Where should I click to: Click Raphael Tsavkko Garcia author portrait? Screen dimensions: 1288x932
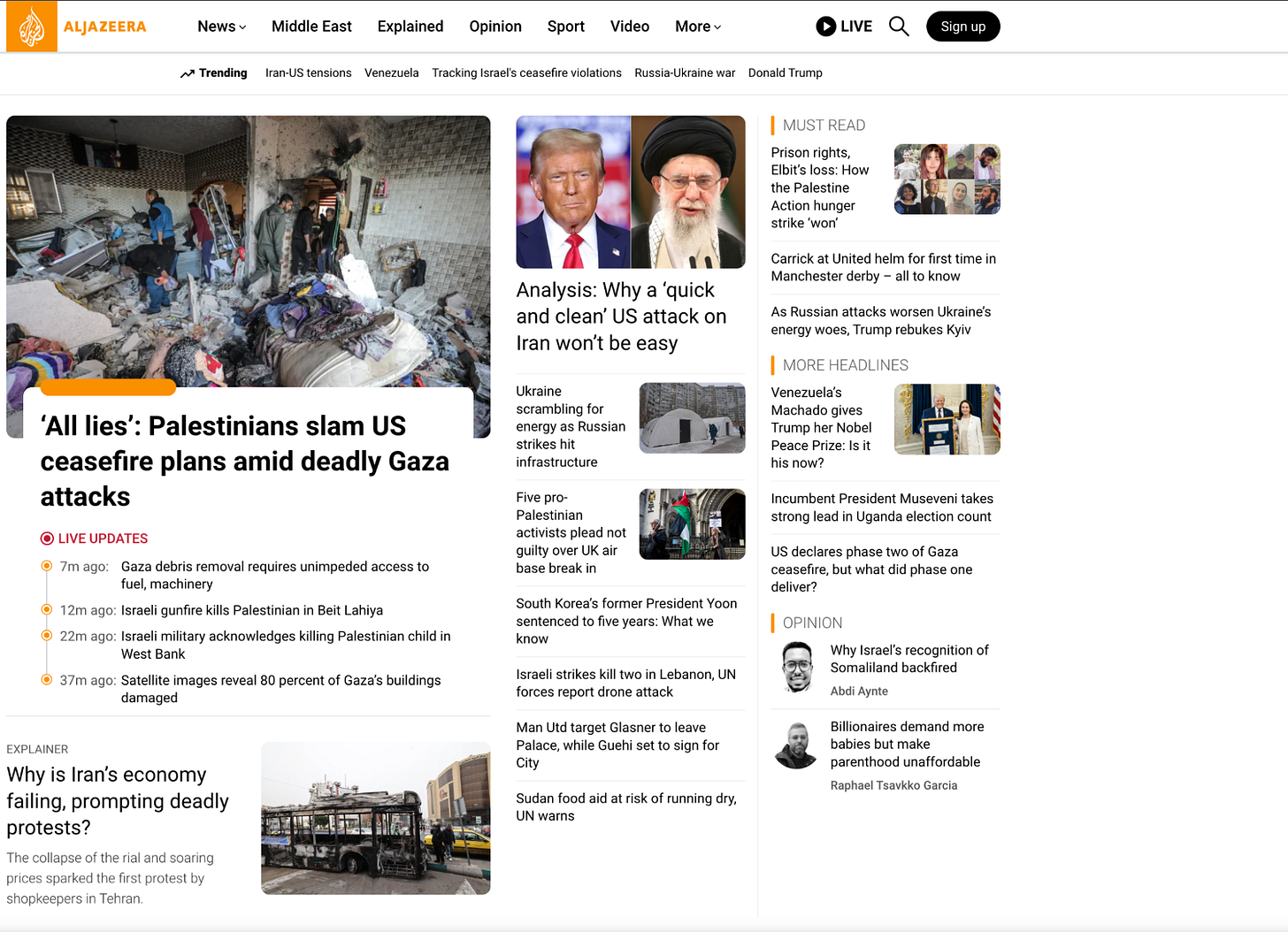coord(796,745)
